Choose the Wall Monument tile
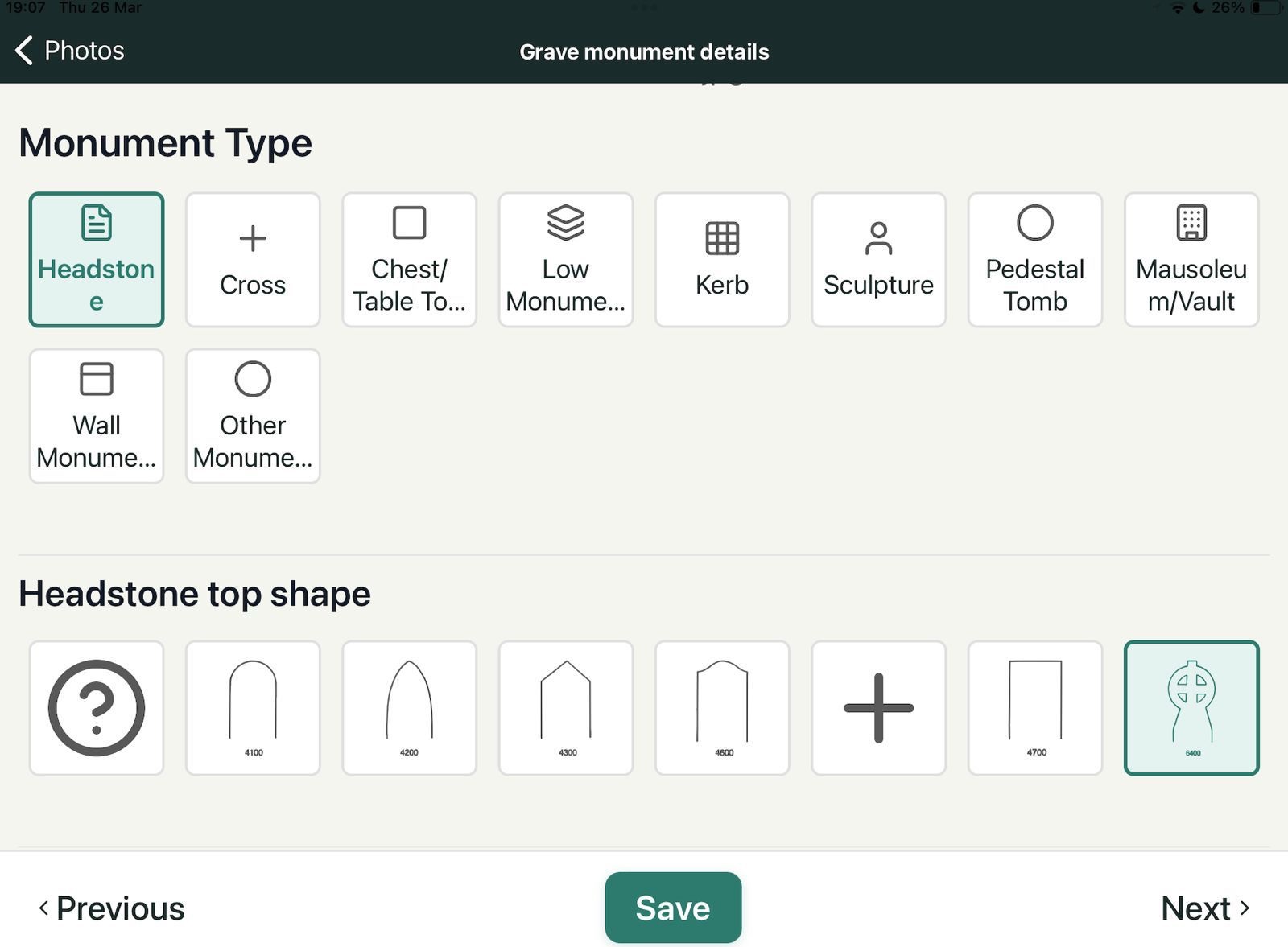1288x947 pixels. tap(97, 416)
